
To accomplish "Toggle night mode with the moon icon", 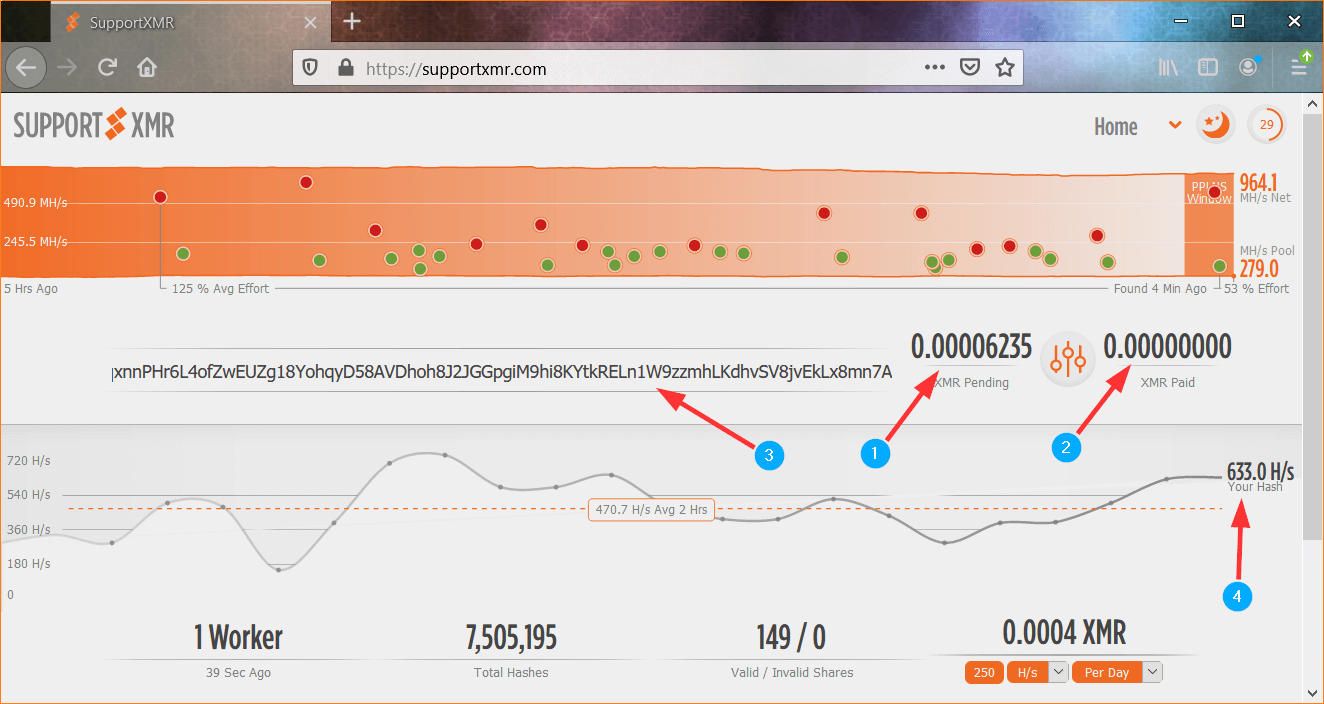I will [1216, 125].
